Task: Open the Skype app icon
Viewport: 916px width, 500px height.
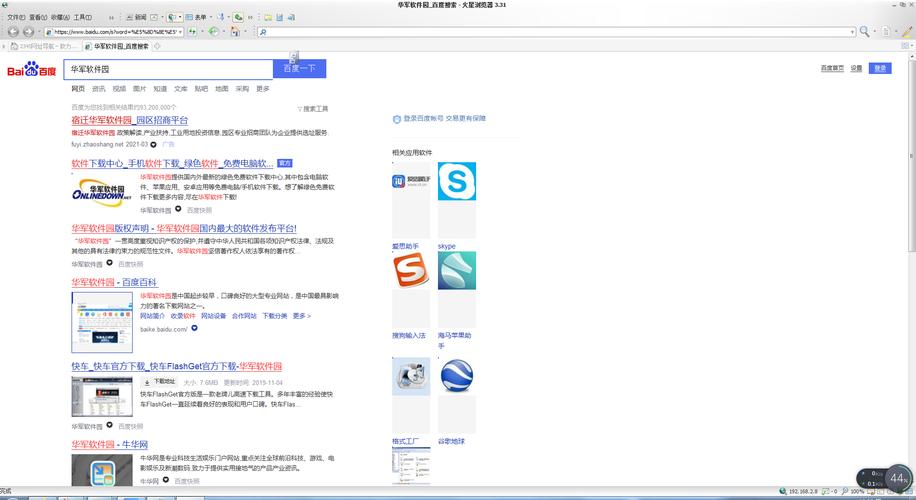Action: coord(457,183)
